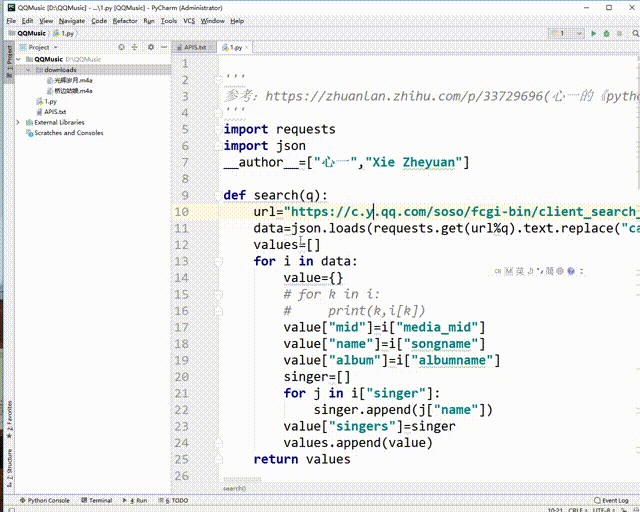Click UTF-8 encoding in status bar
This screenshot has height=512, width=640.
(x=603, y=510)
